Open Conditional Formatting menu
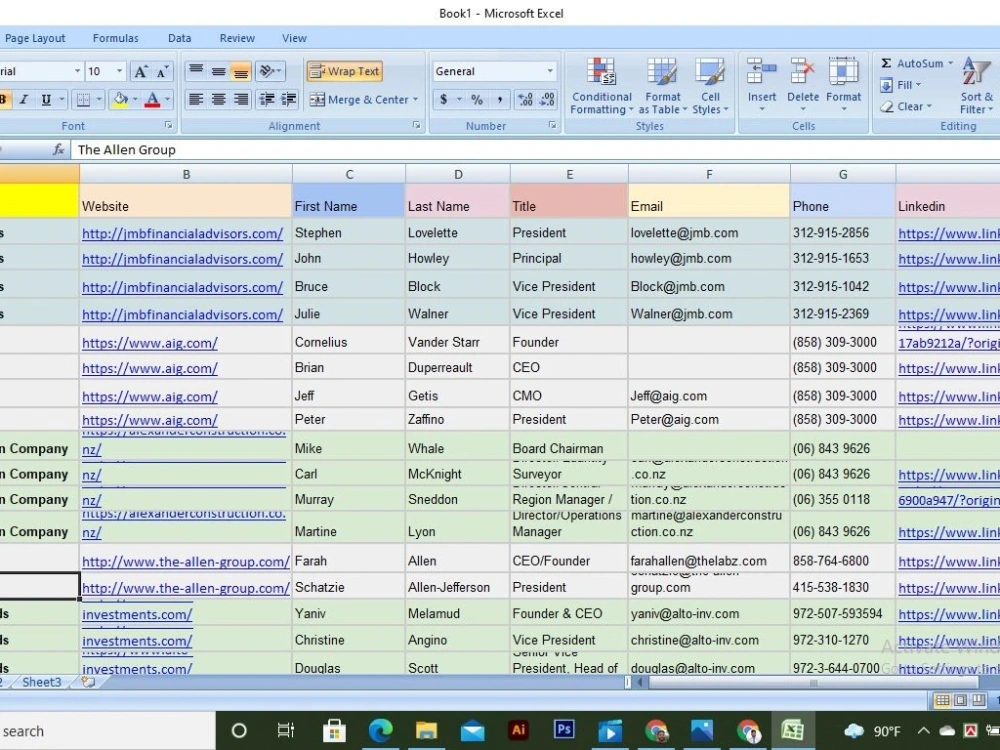Viewport: 1000px width, 750px height. point(601,86)
